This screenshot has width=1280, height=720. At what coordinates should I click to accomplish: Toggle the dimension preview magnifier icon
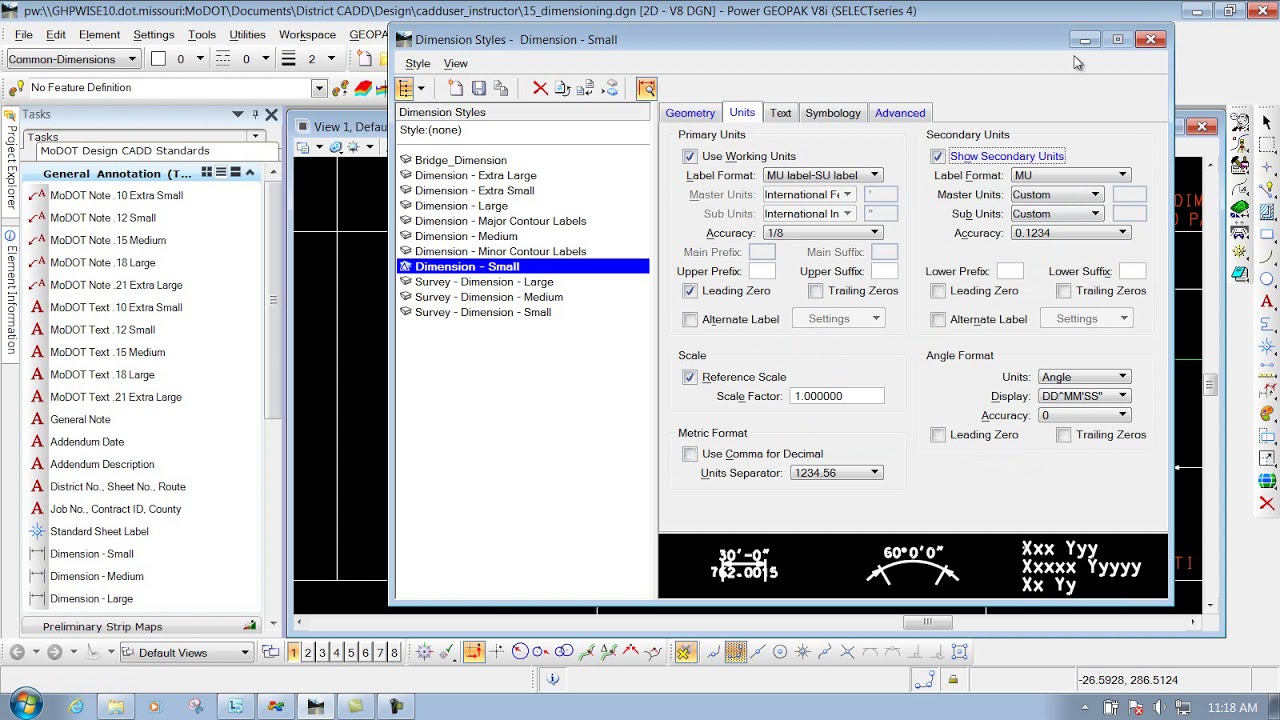pos(646,88)
